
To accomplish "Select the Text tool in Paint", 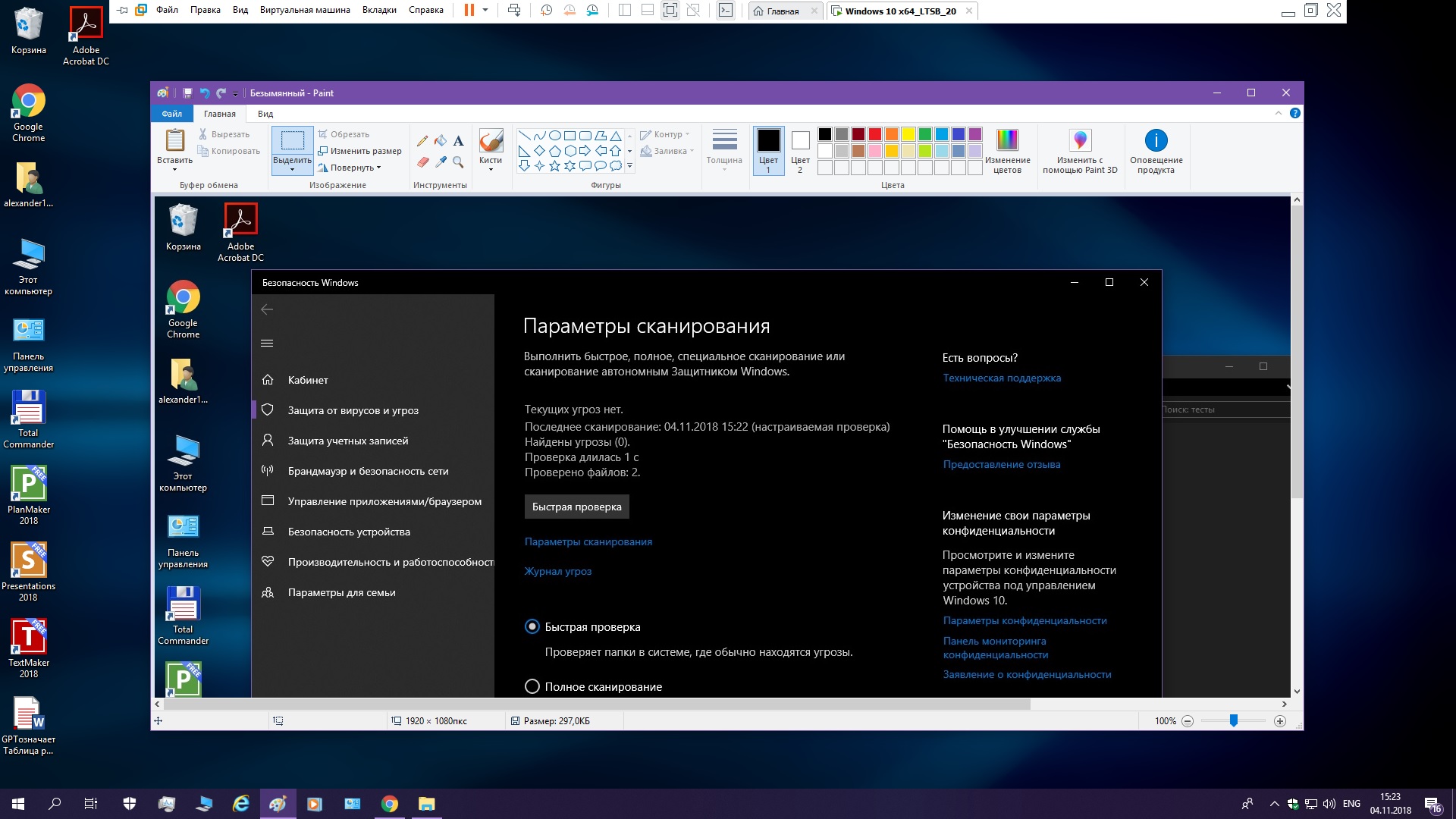I will [458, 141].
